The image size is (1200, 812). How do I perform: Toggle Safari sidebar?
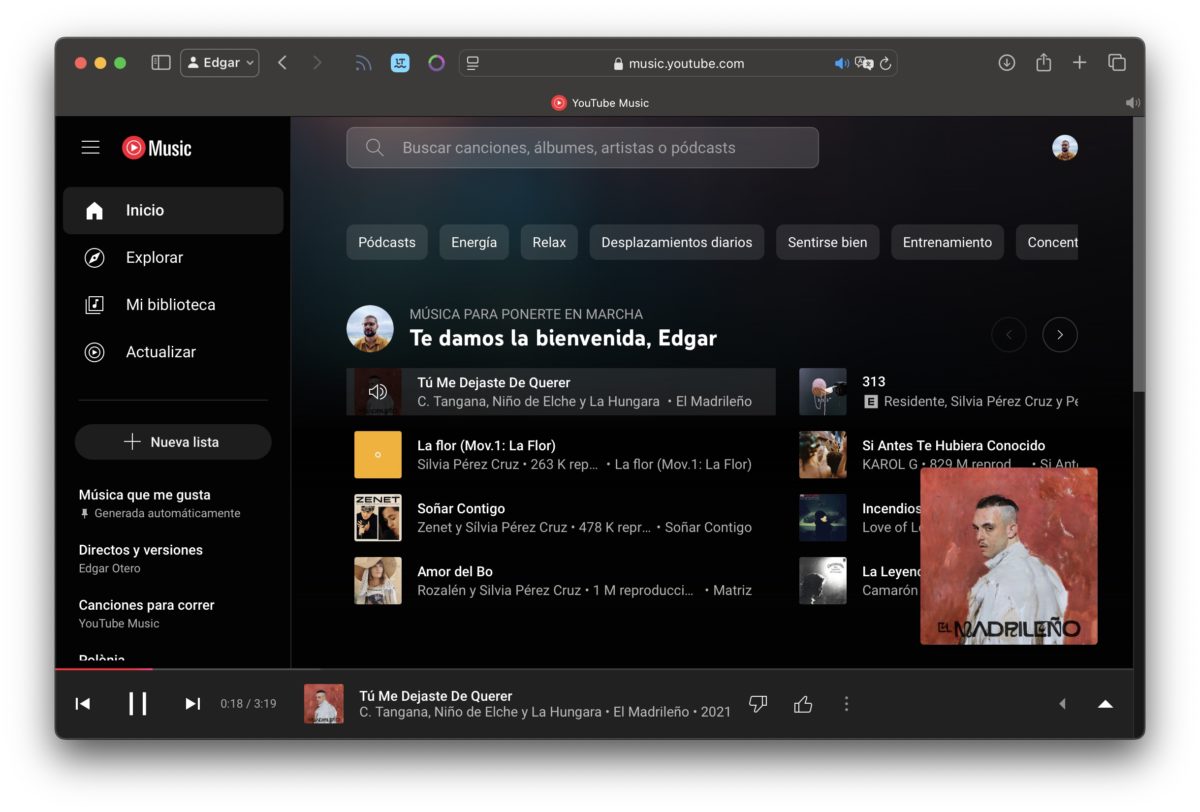coord(161,63)
